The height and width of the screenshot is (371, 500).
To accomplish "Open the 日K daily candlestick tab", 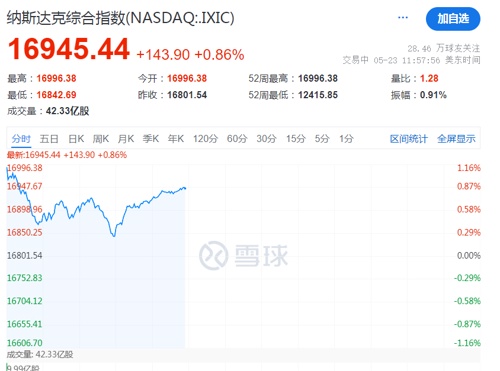I will click(x=76, y=139).
